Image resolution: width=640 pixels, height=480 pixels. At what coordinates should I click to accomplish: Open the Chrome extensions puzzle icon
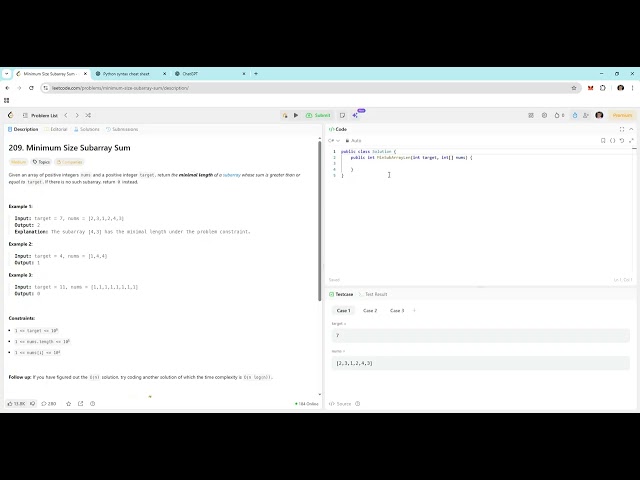(x=603, y=88)
